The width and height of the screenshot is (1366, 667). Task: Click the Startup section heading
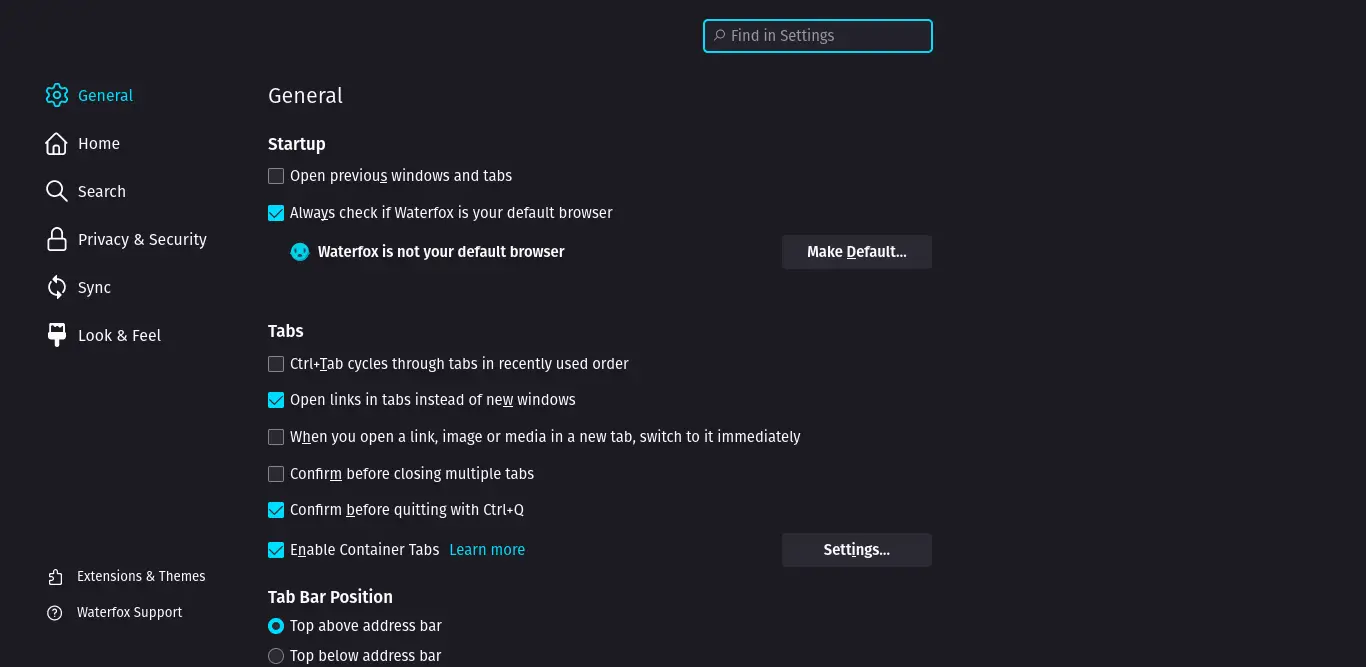297,144
